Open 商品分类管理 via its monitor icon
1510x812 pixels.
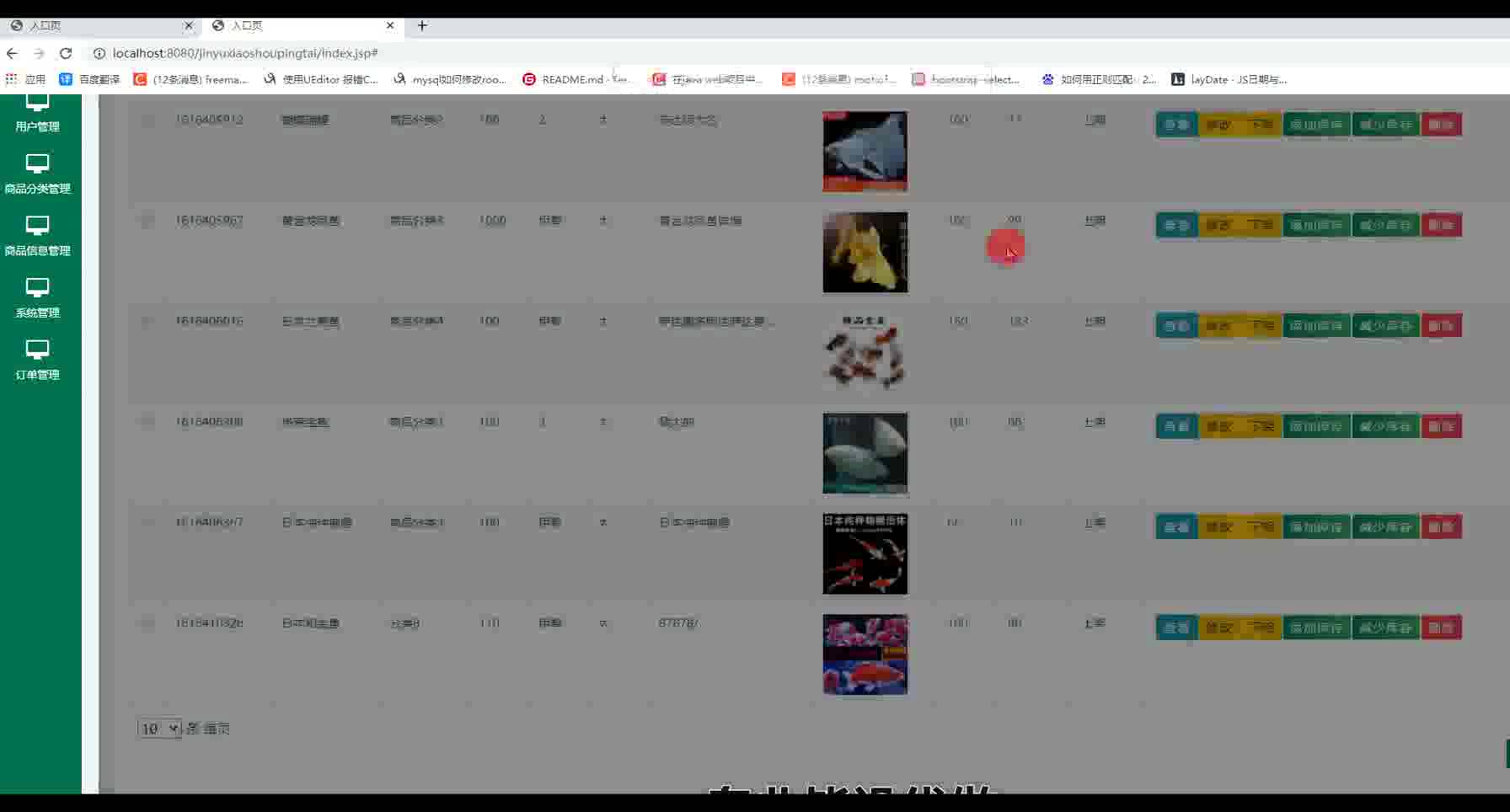[x=37, y=163]
